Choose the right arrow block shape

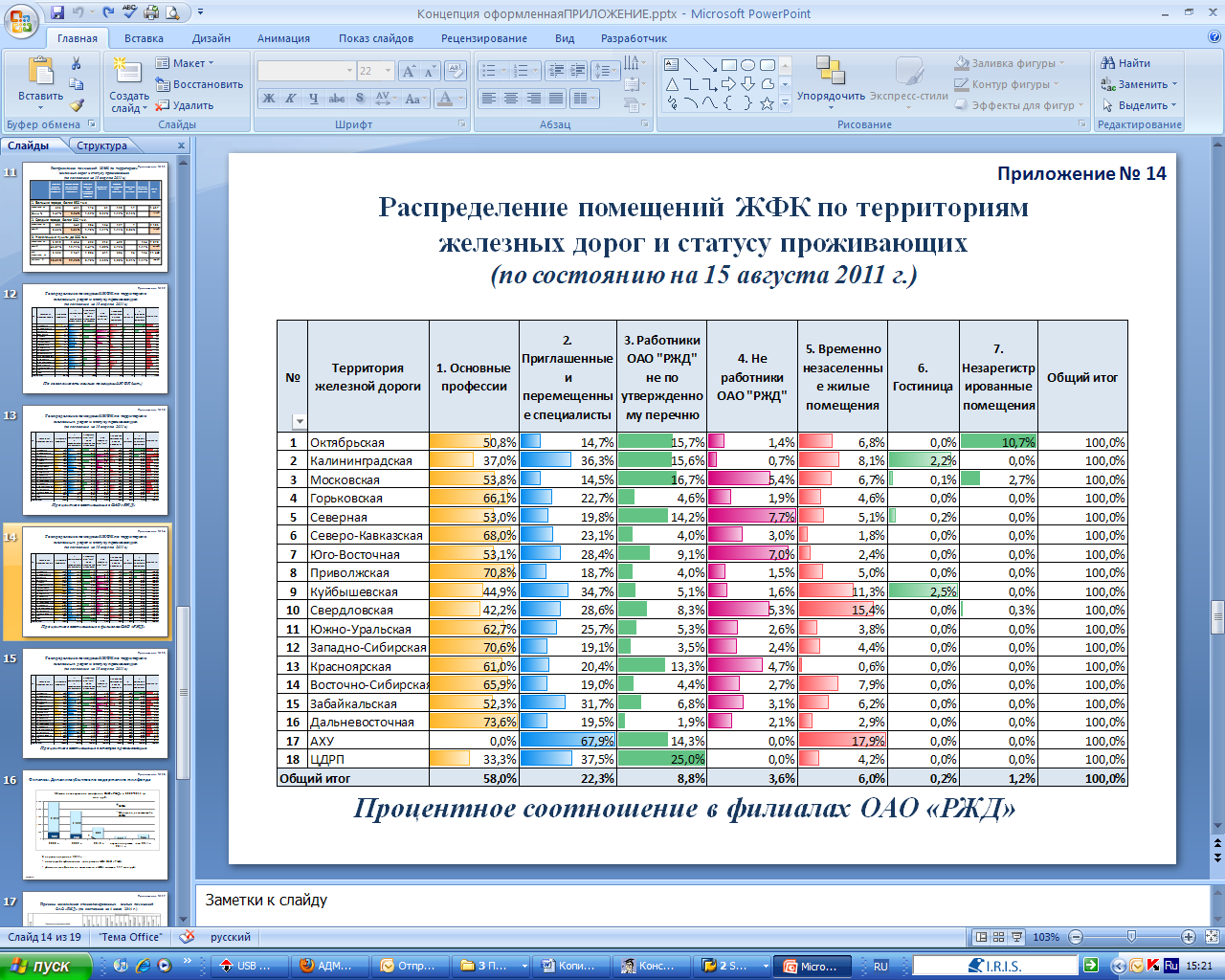point(729,84)
